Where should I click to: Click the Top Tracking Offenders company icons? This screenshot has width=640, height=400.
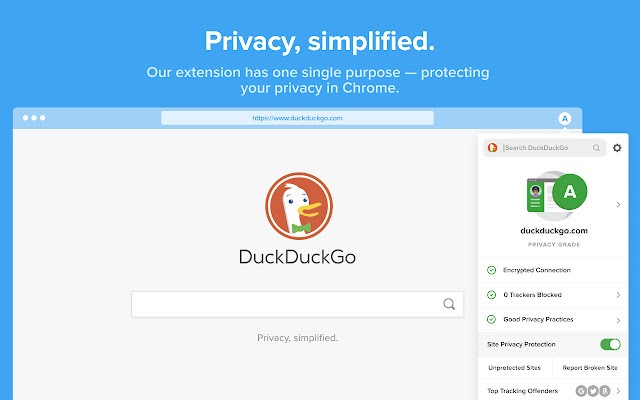[x=593, y=391]
